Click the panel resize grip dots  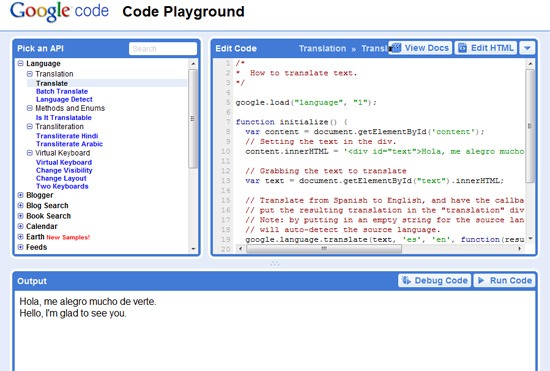tap(275, 263)
